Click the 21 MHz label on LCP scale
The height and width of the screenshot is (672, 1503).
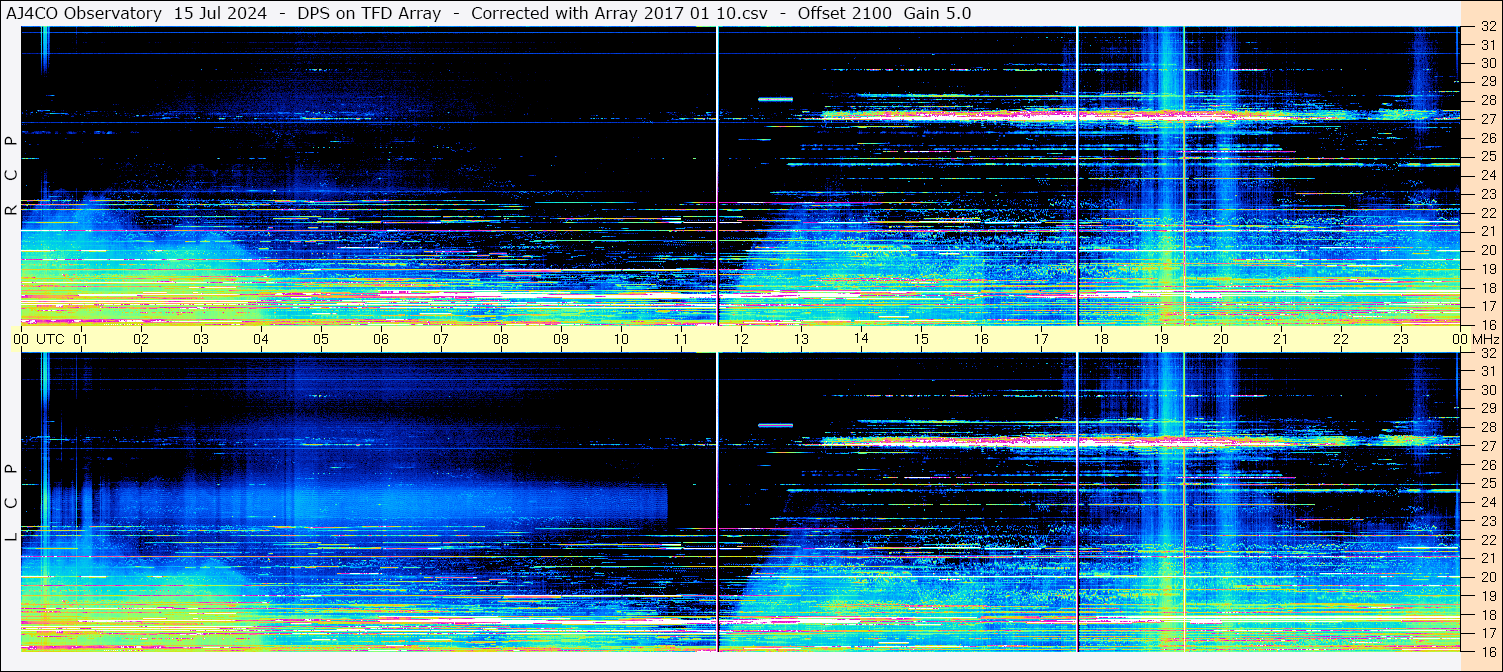click(x=1487, y=558)
